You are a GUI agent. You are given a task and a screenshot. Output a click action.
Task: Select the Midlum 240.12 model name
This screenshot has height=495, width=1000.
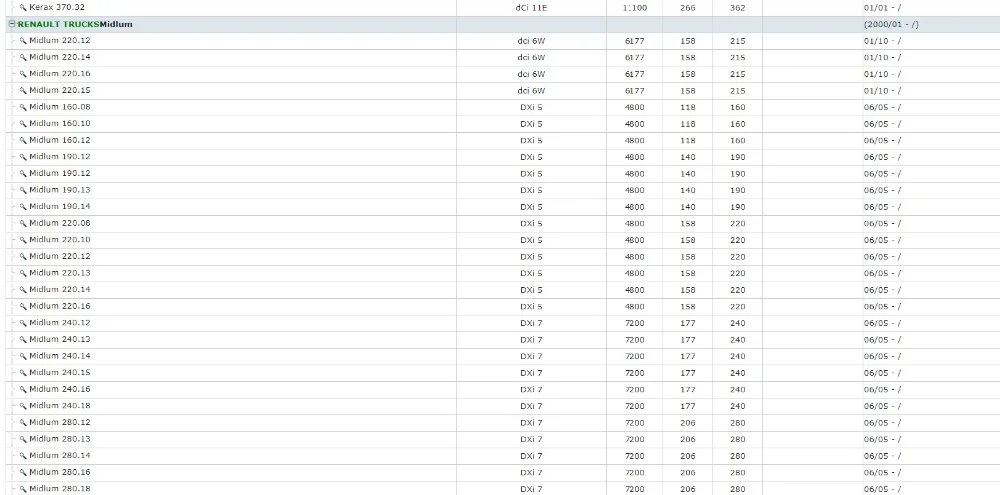coord(60,322)
